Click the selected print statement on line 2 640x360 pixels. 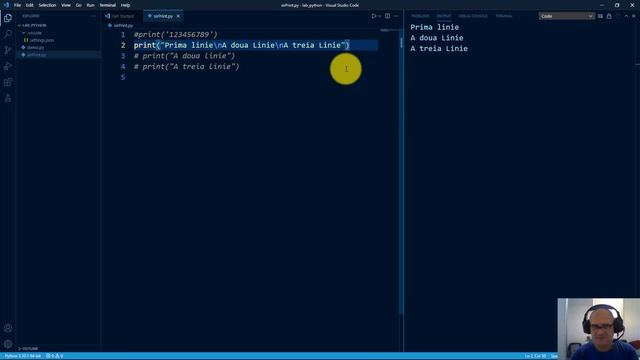pyautogui.click(x=242, y=45)
